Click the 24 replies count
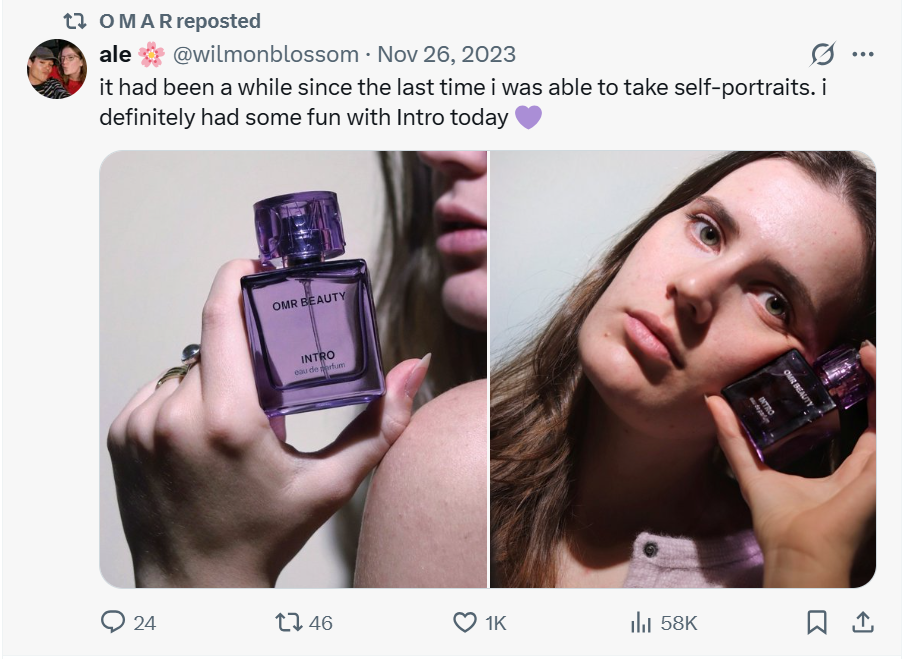 145,623
